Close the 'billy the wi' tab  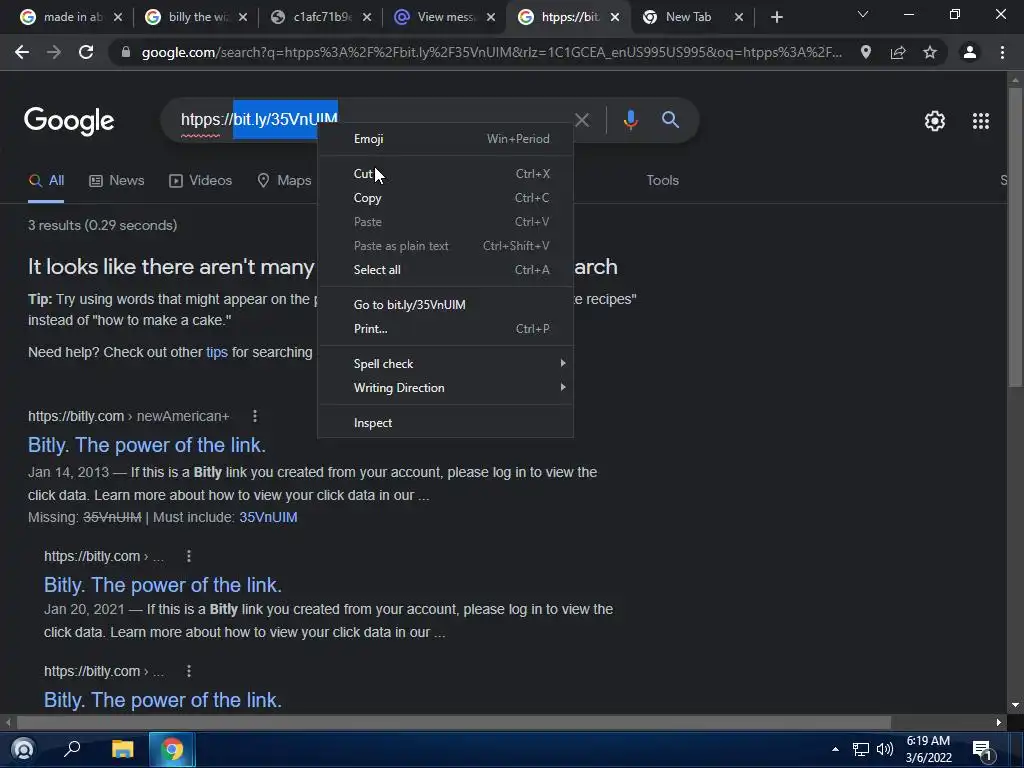coord(243,18)
